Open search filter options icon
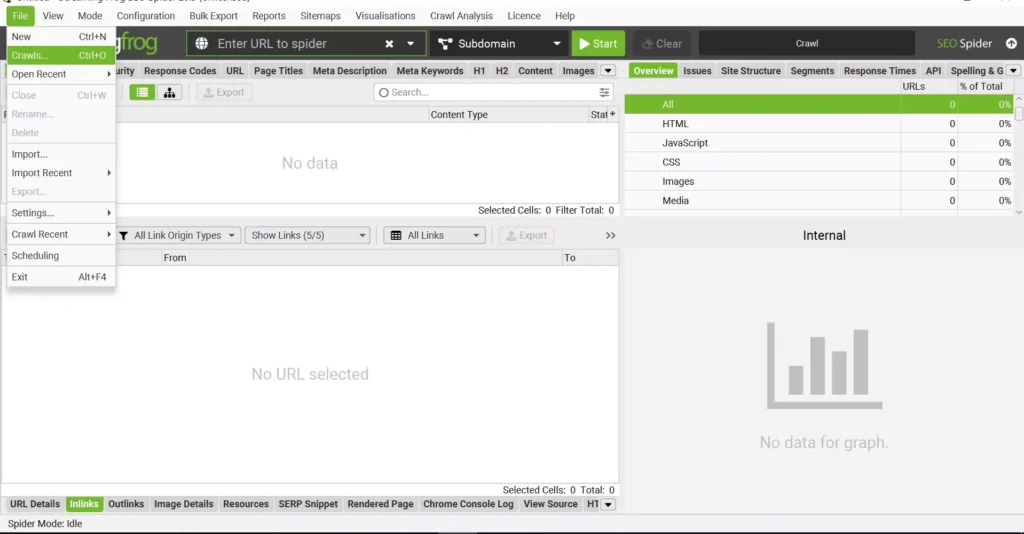This screenshot has width=1024, height=534. 605,93
